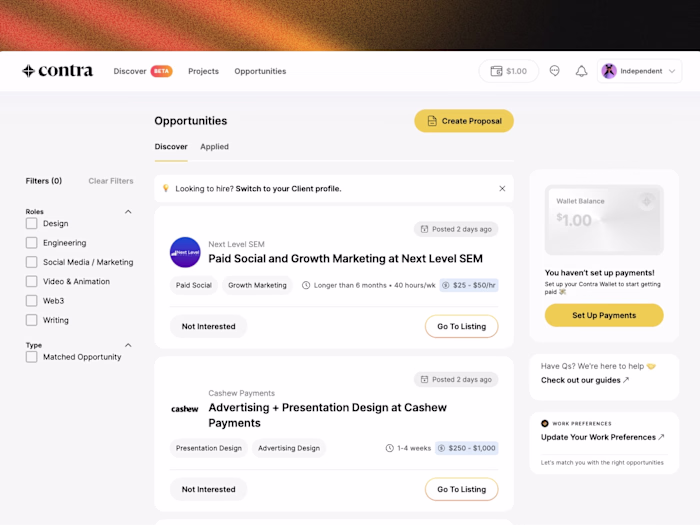The image size is (700, 525).
Task: Open the messages chat bubble icon
Action: pos(554,71)
